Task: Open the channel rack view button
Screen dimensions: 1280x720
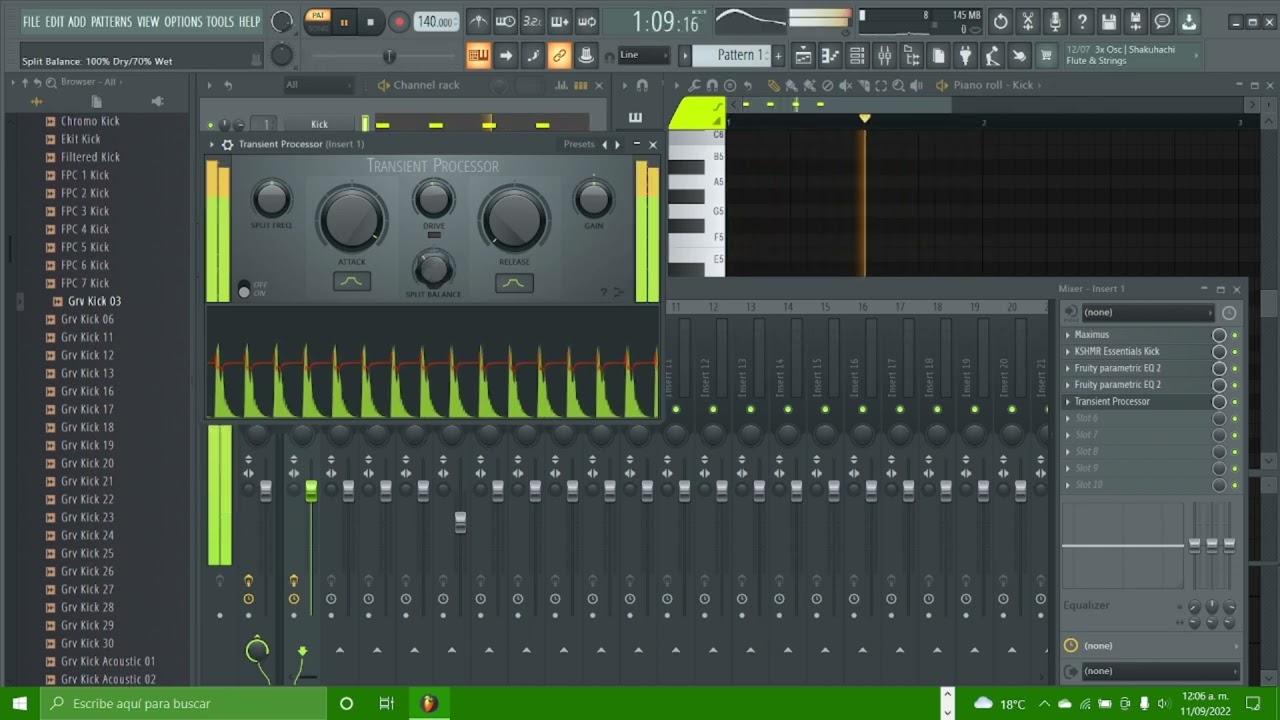Action: point(857,56)
